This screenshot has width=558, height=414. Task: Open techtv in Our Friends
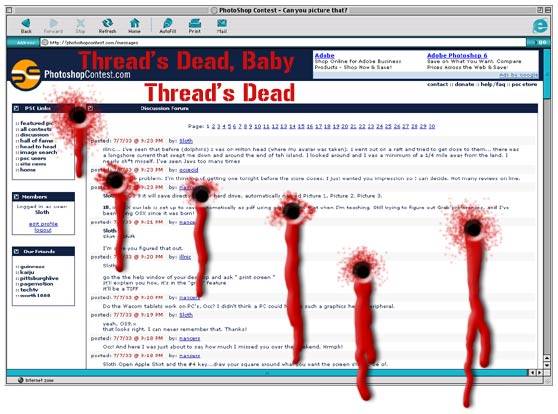click(29, 290)
